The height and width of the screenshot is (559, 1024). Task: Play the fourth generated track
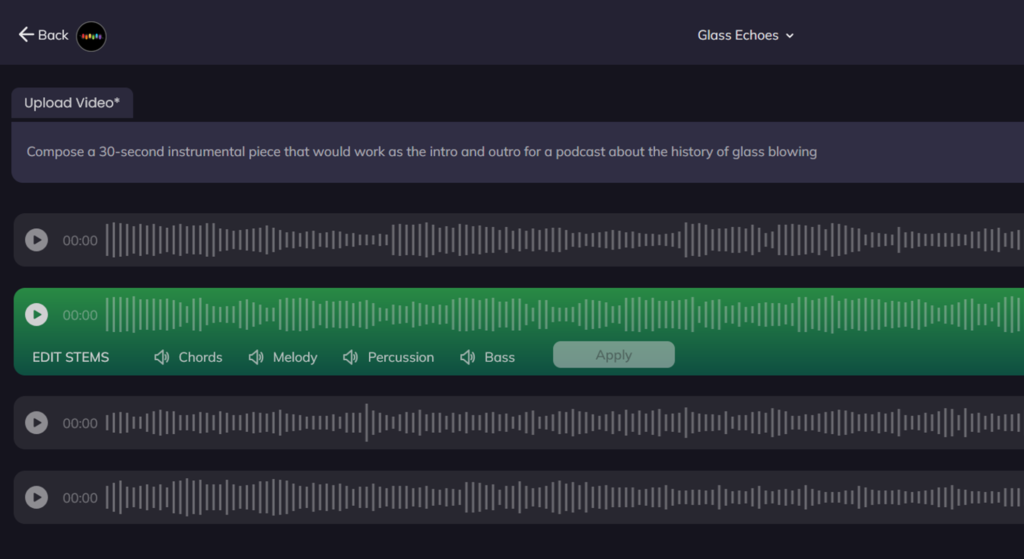point(36,497)
